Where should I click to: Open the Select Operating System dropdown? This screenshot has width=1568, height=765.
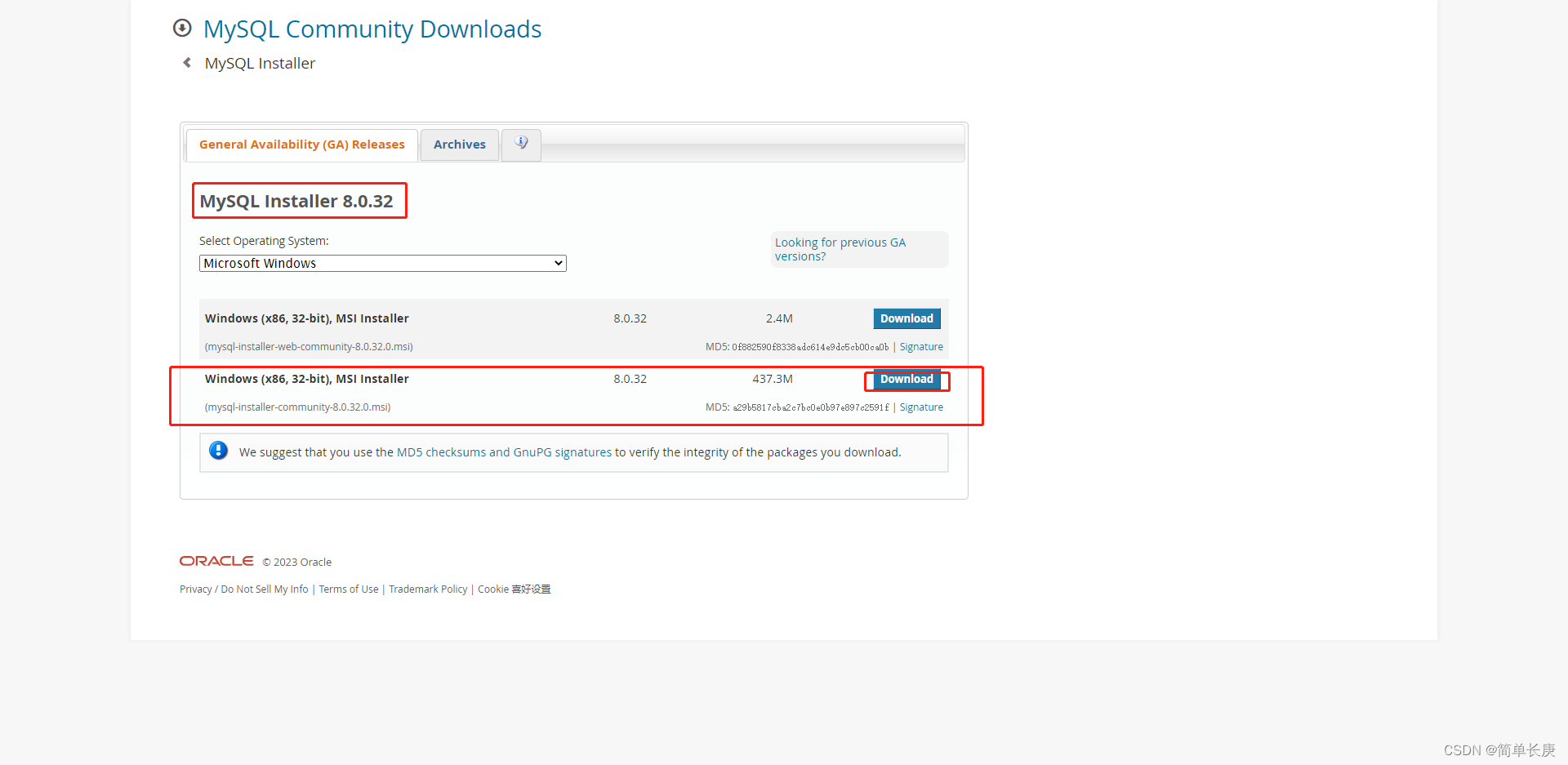click(x=383, y=263)
